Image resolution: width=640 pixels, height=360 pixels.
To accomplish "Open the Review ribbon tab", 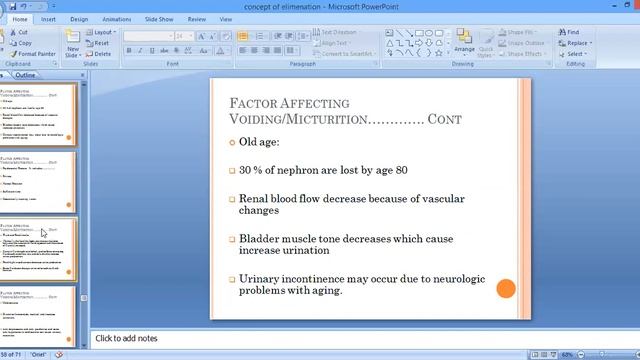I will coord(197,19).
